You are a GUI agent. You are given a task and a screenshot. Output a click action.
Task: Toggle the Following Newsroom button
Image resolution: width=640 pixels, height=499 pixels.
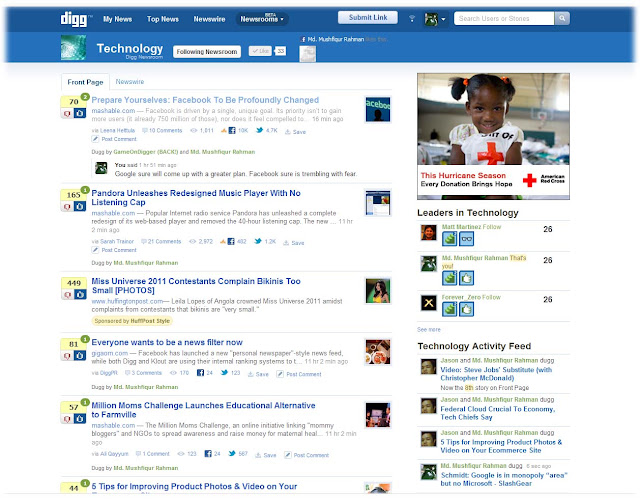(207, 52)
